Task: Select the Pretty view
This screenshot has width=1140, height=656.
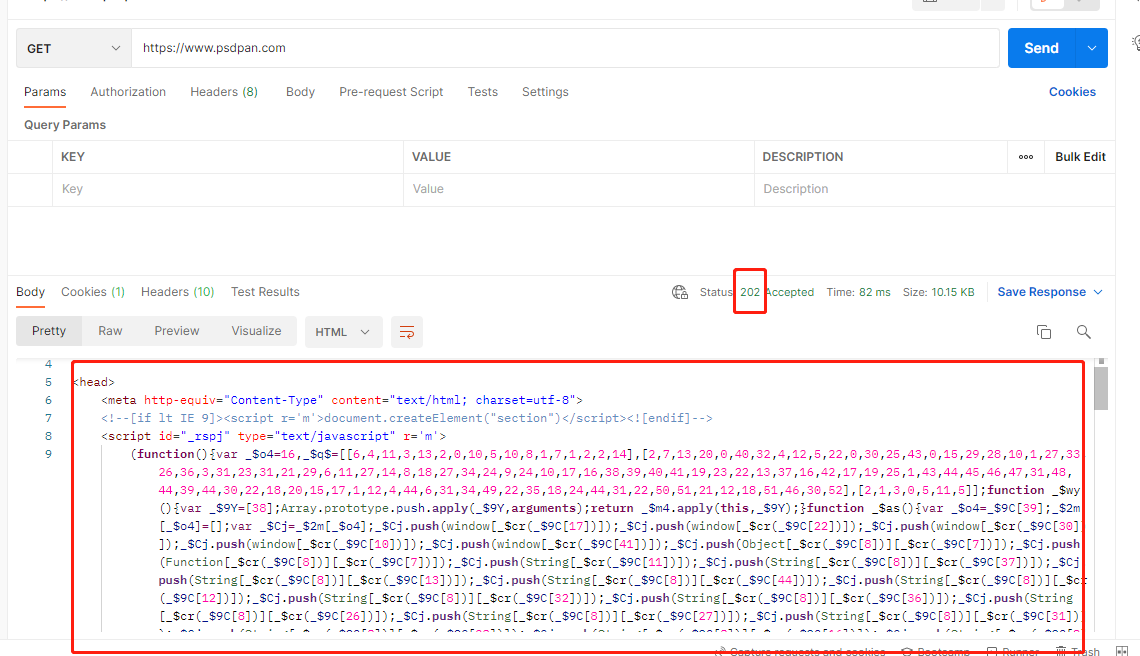Action: (x=49, y=331)
